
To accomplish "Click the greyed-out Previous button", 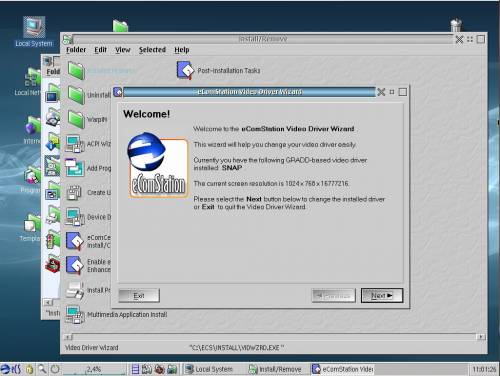I will pyautogui.click(x=333, y=295).
